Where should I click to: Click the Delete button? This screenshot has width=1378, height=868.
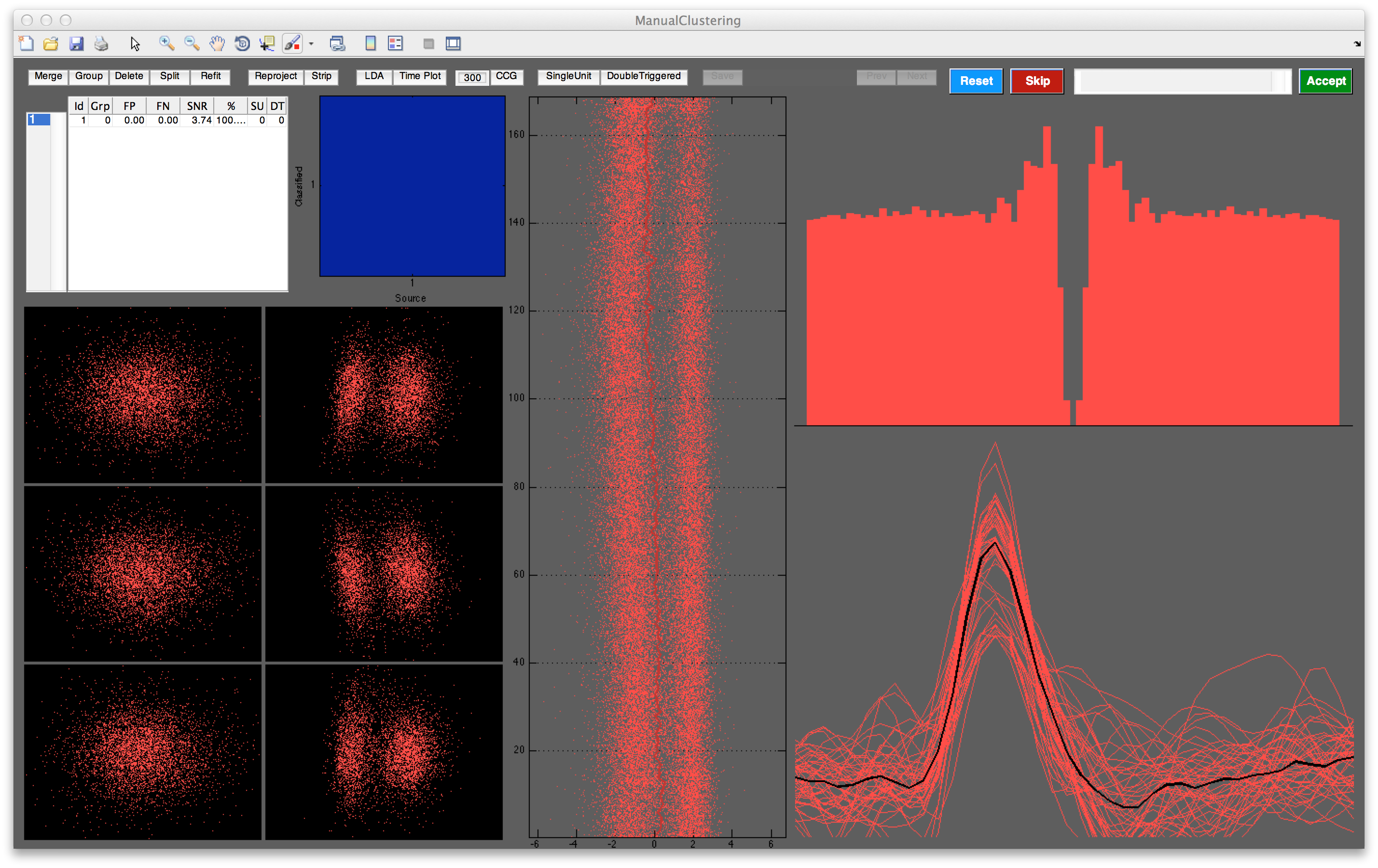[129, 76]
